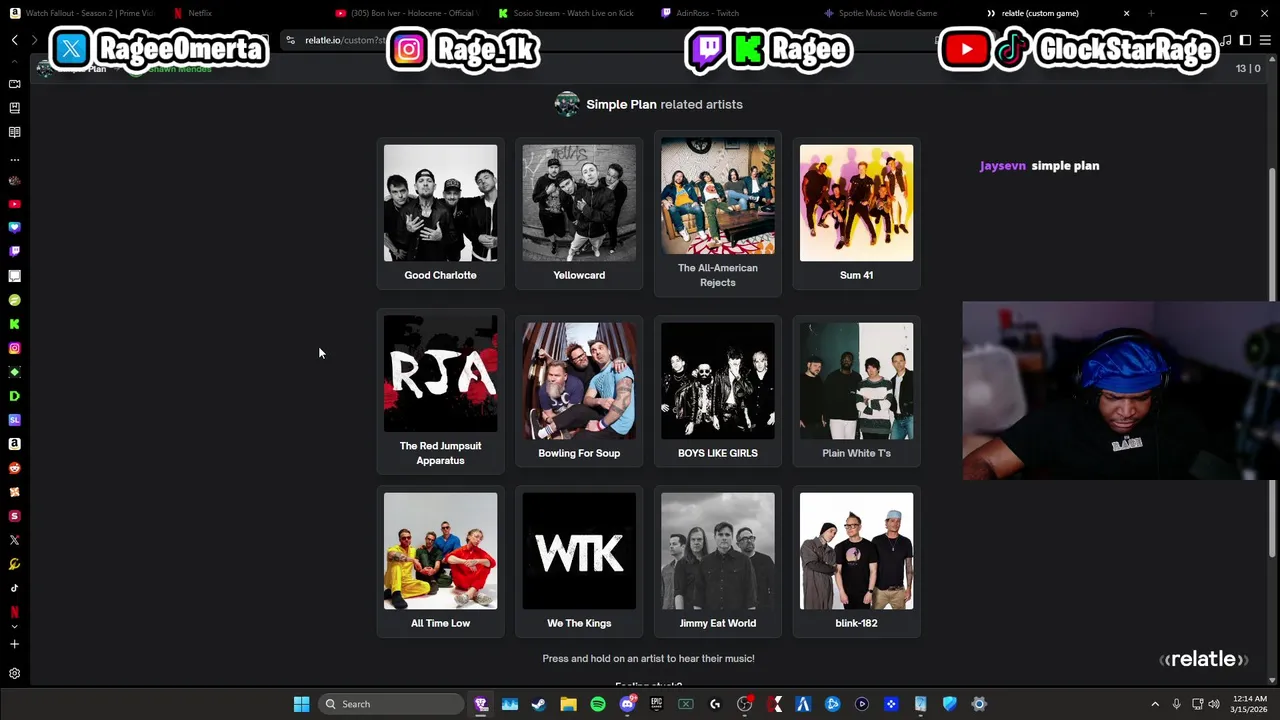Open Windows Start menu
The height and width of the screenshot is (720, 1280).
[x=301, y=704]
